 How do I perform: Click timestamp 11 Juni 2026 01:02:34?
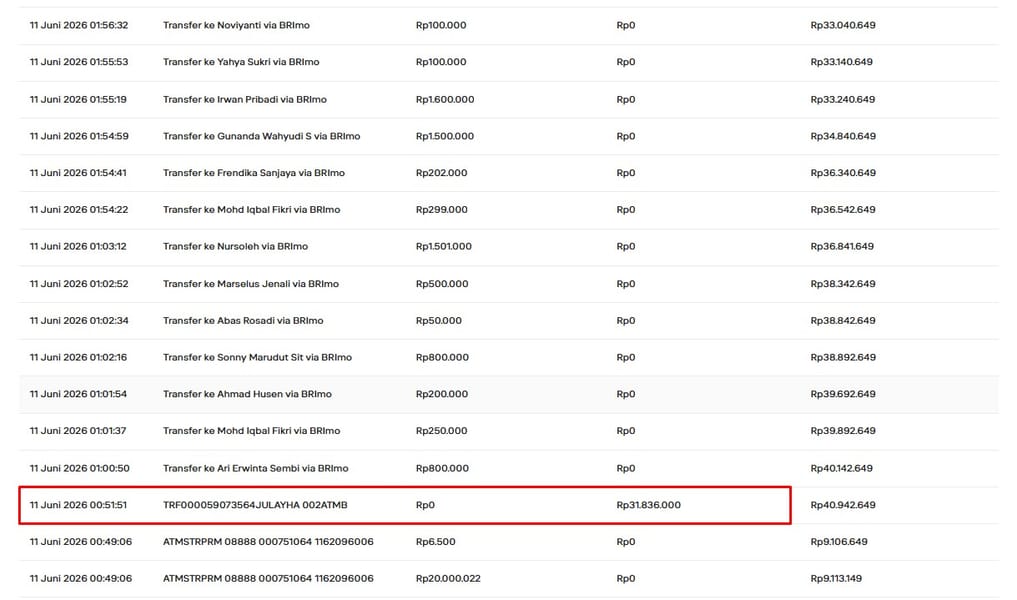78,321
